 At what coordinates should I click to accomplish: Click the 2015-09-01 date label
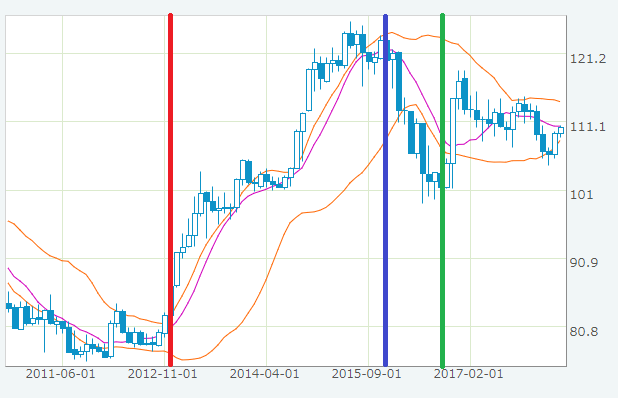point(367,374)
